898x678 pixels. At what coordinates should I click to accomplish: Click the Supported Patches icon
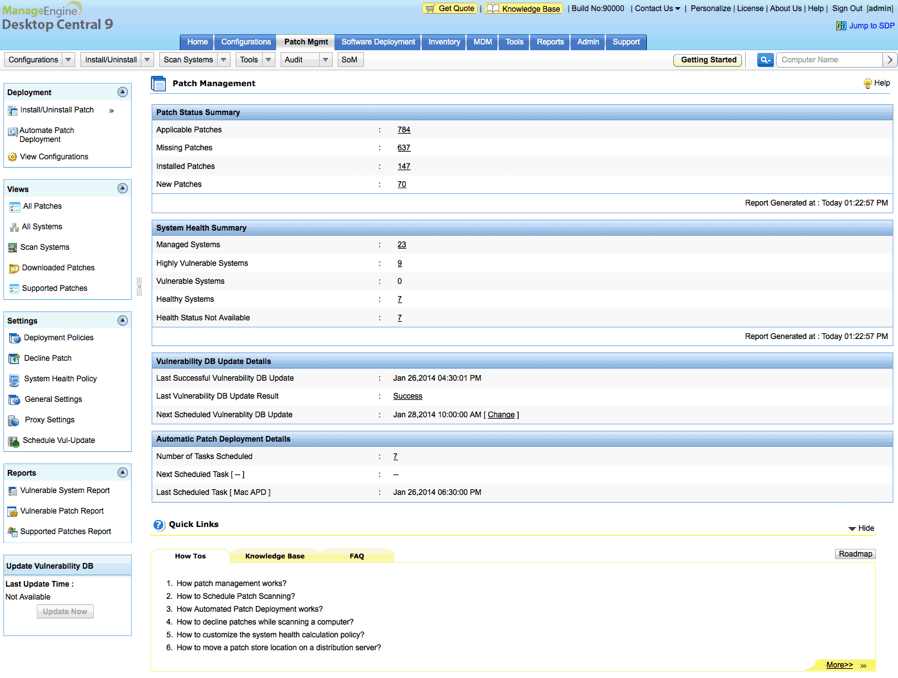(14, 289)
